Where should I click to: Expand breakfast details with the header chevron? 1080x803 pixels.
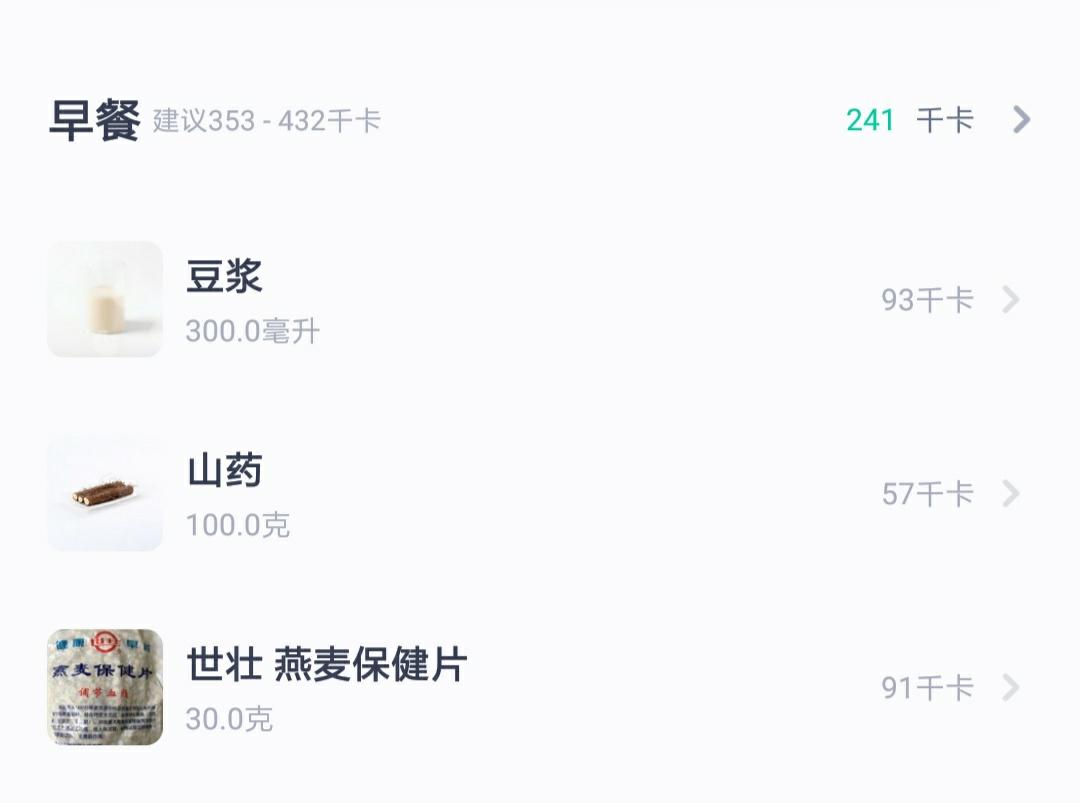pyautogui.click(x=1021, y=120)
